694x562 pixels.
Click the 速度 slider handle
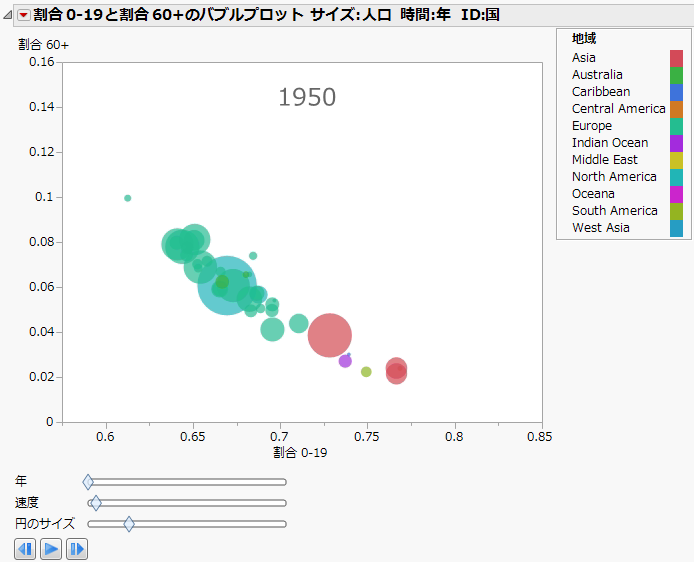click(95, 503)
